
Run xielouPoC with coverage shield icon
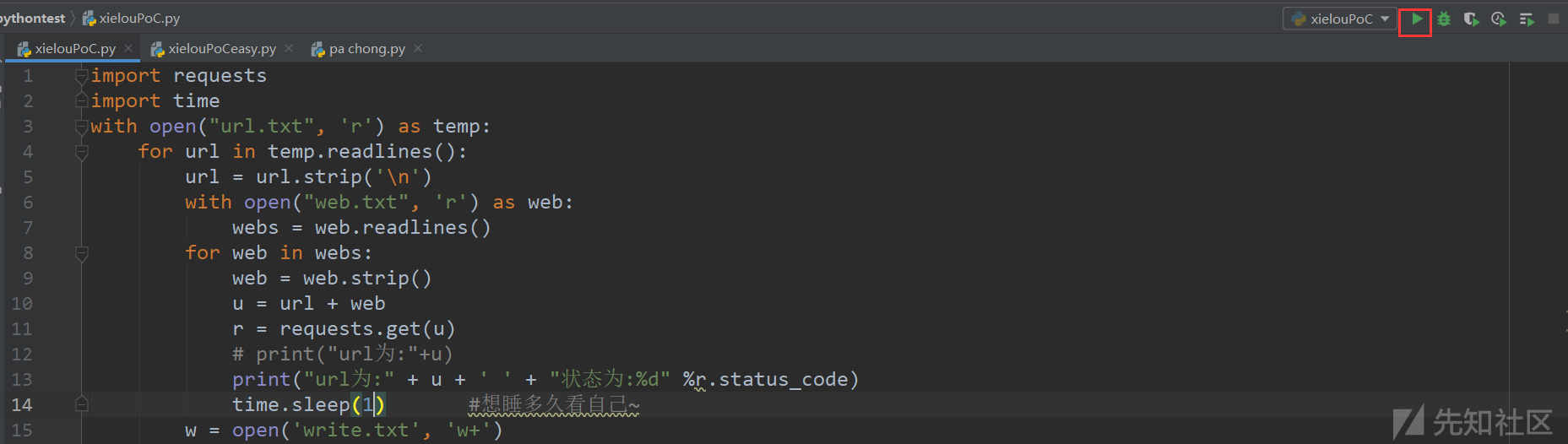(x=1471, y=19)
